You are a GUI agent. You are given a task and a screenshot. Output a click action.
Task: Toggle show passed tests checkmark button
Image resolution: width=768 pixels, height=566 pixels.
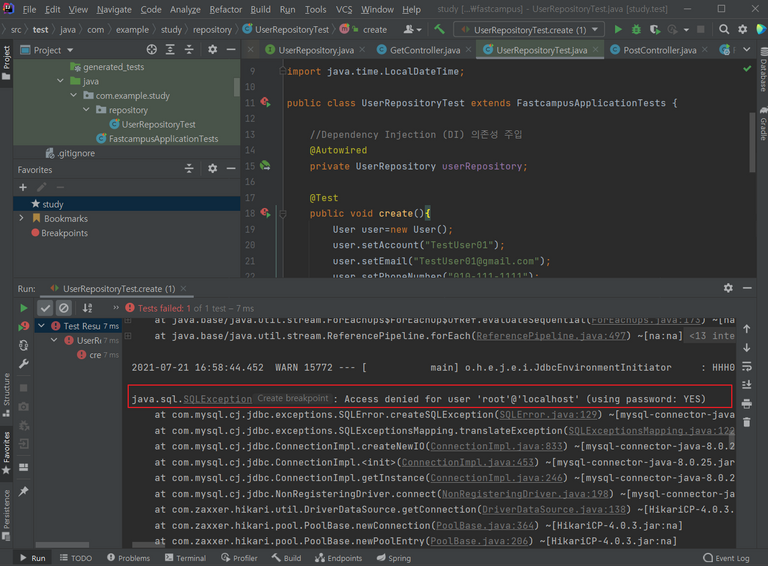[x=45, y=308]
